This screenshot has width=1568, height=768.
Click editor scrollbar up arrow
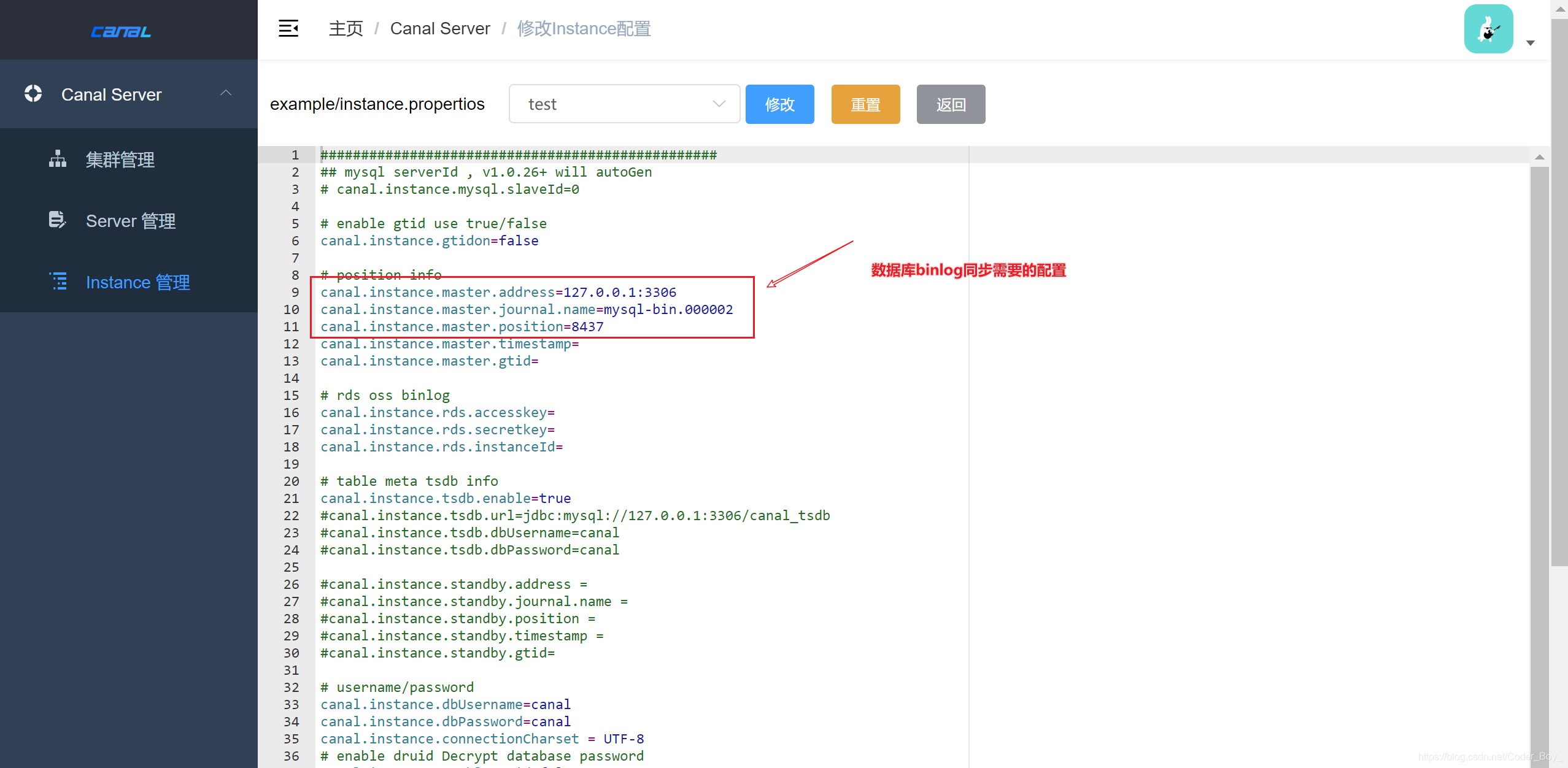[x=1539, y=157]
